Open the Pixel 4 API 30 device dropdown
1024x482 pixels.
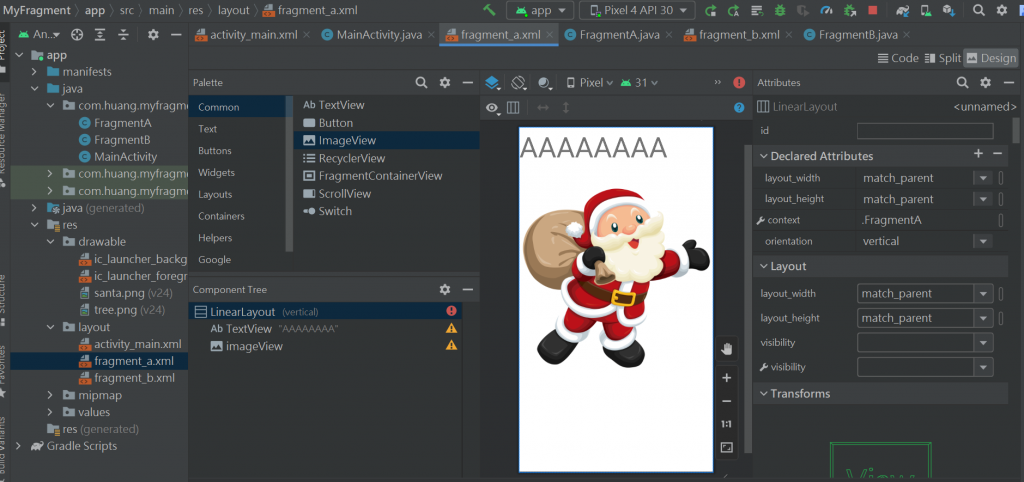[637, 10]
